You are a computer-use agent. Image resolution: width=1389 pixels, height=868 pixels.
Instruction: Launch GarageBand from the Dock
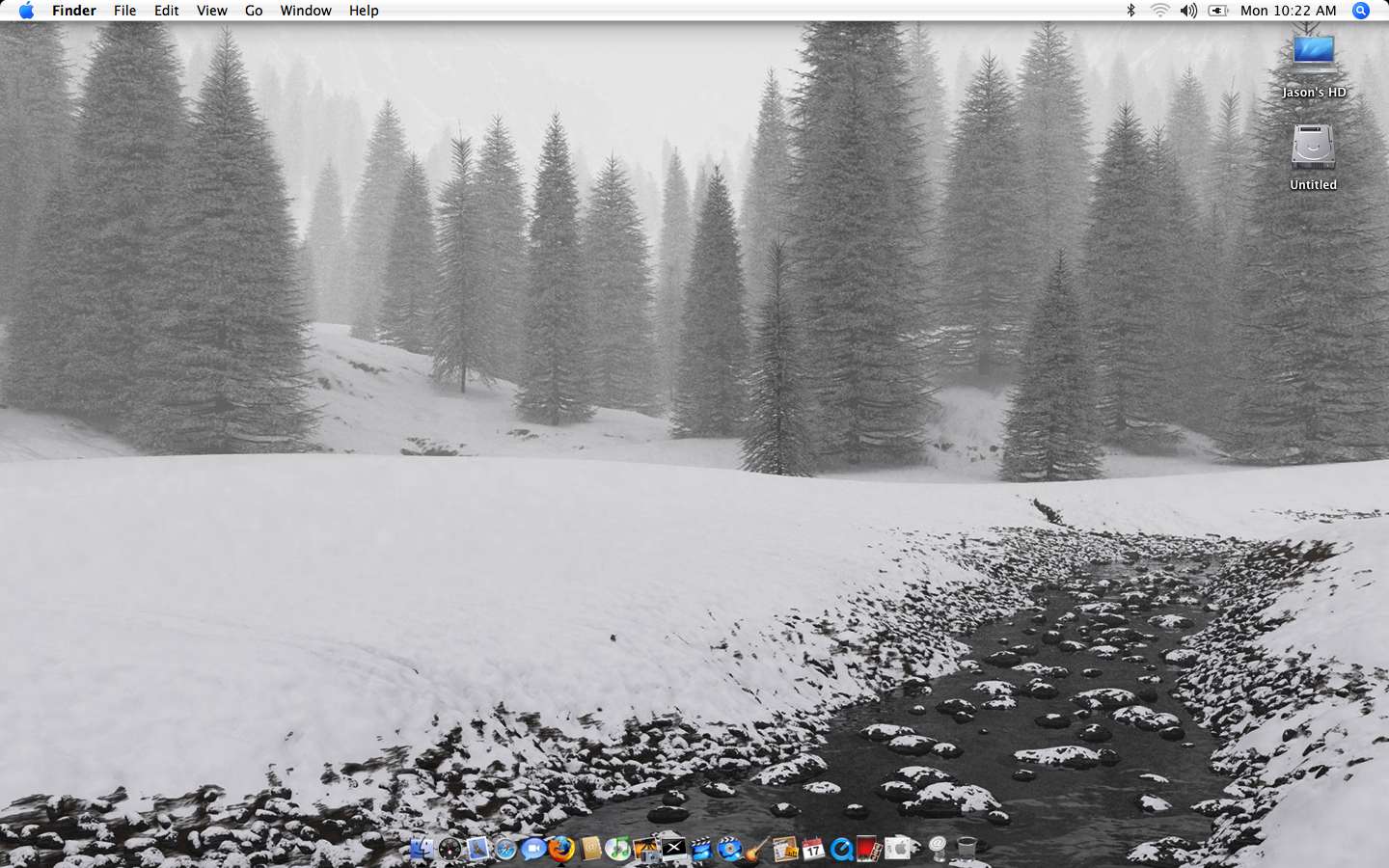[757, 849]
